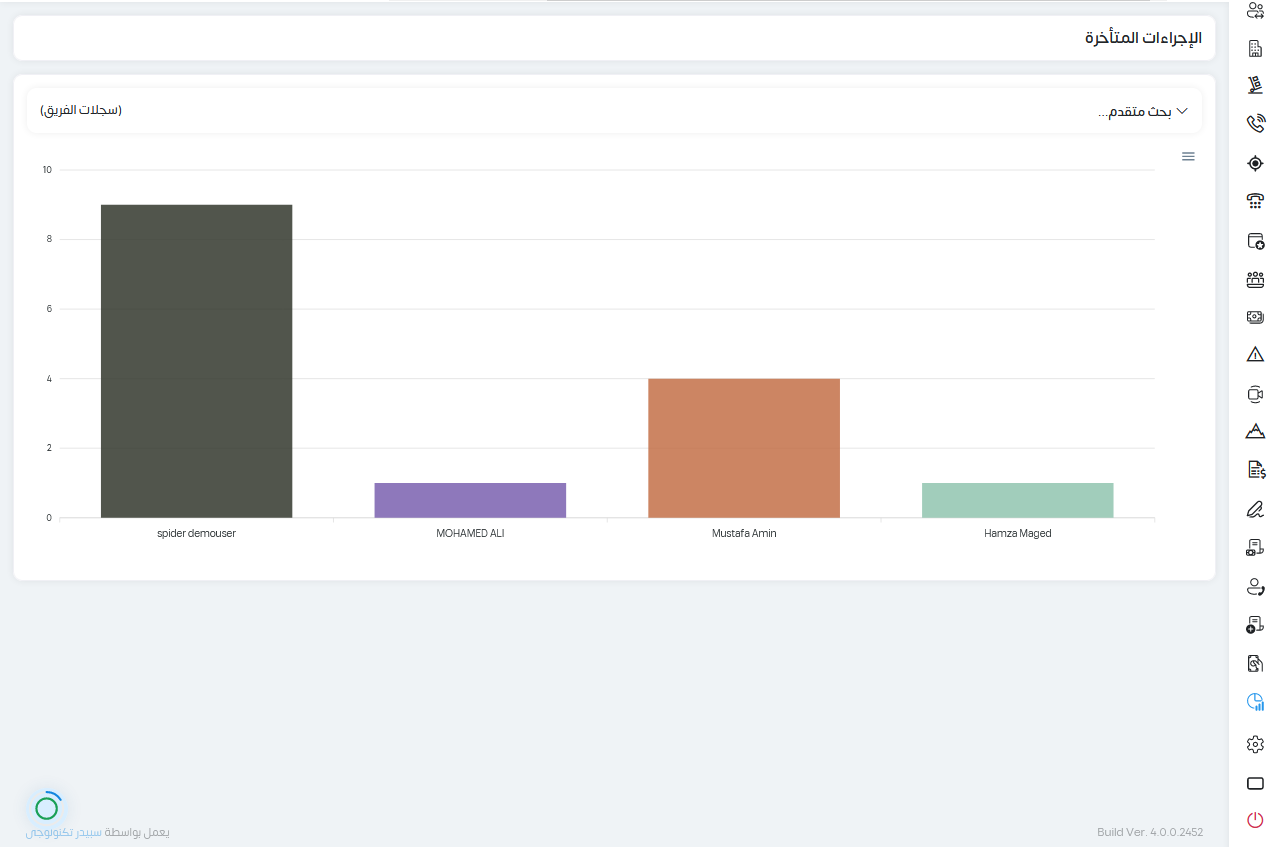
Task: Click the phone call icon in the sidebar
Action: 1255,124
